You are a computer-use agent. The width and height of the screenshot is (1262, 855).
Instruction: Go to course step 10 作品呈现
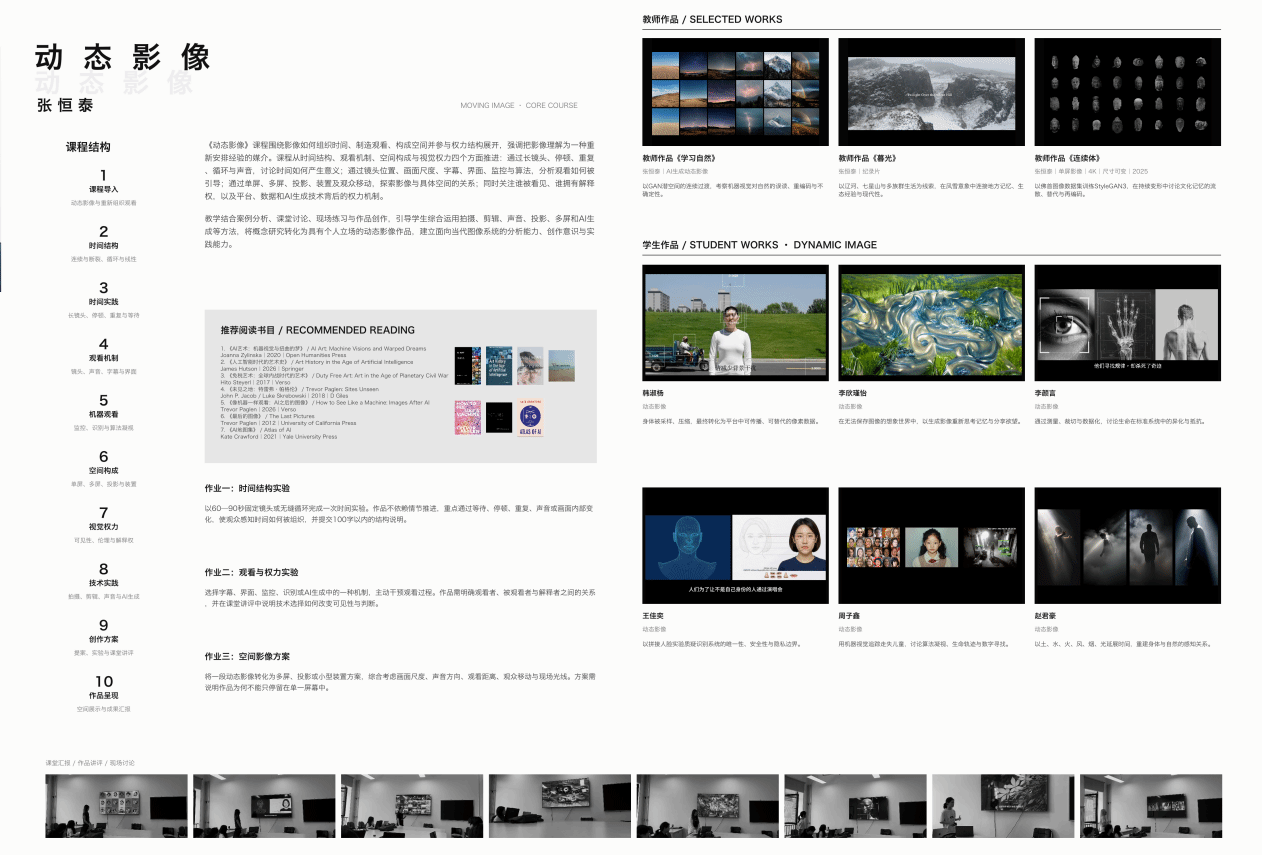(x=103, y=695)
